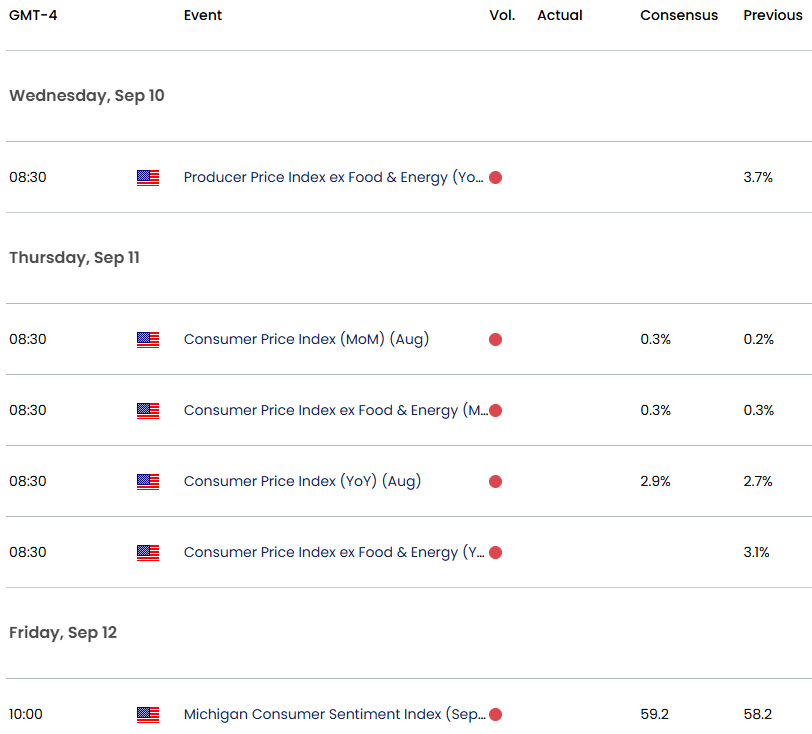The image size is (812, 734).
Task: Open Producer Price Index ex Food & Energy event
Action: pyautogui.click(x=333, y=178)
